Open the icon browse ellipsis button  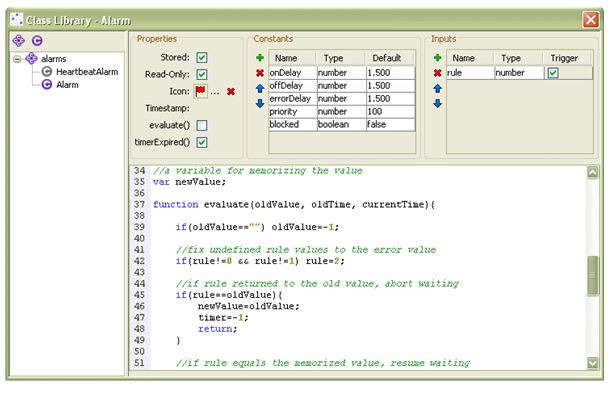coord(214,92)
